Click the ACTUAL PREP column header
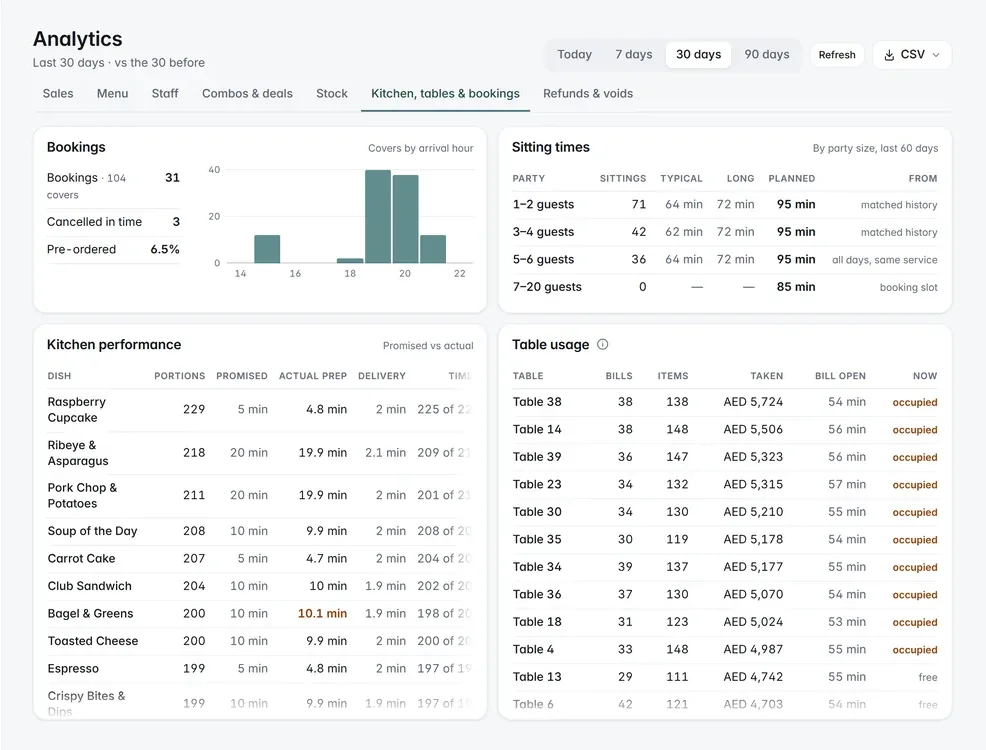This screenshot has height=750, width=986. [313, 376]
